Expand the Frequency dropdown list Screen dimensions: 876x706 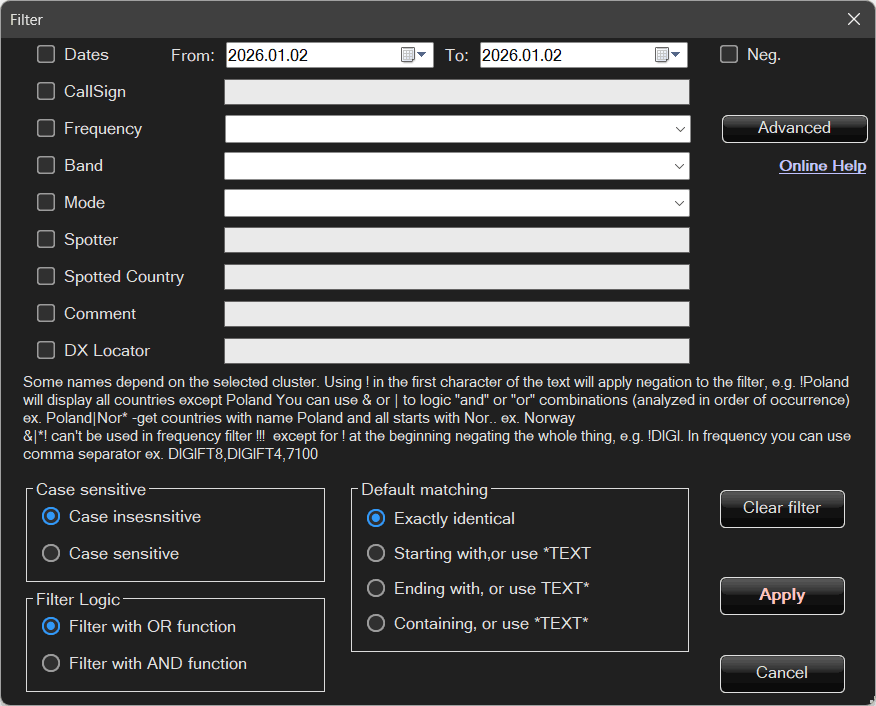pos(680,129)
